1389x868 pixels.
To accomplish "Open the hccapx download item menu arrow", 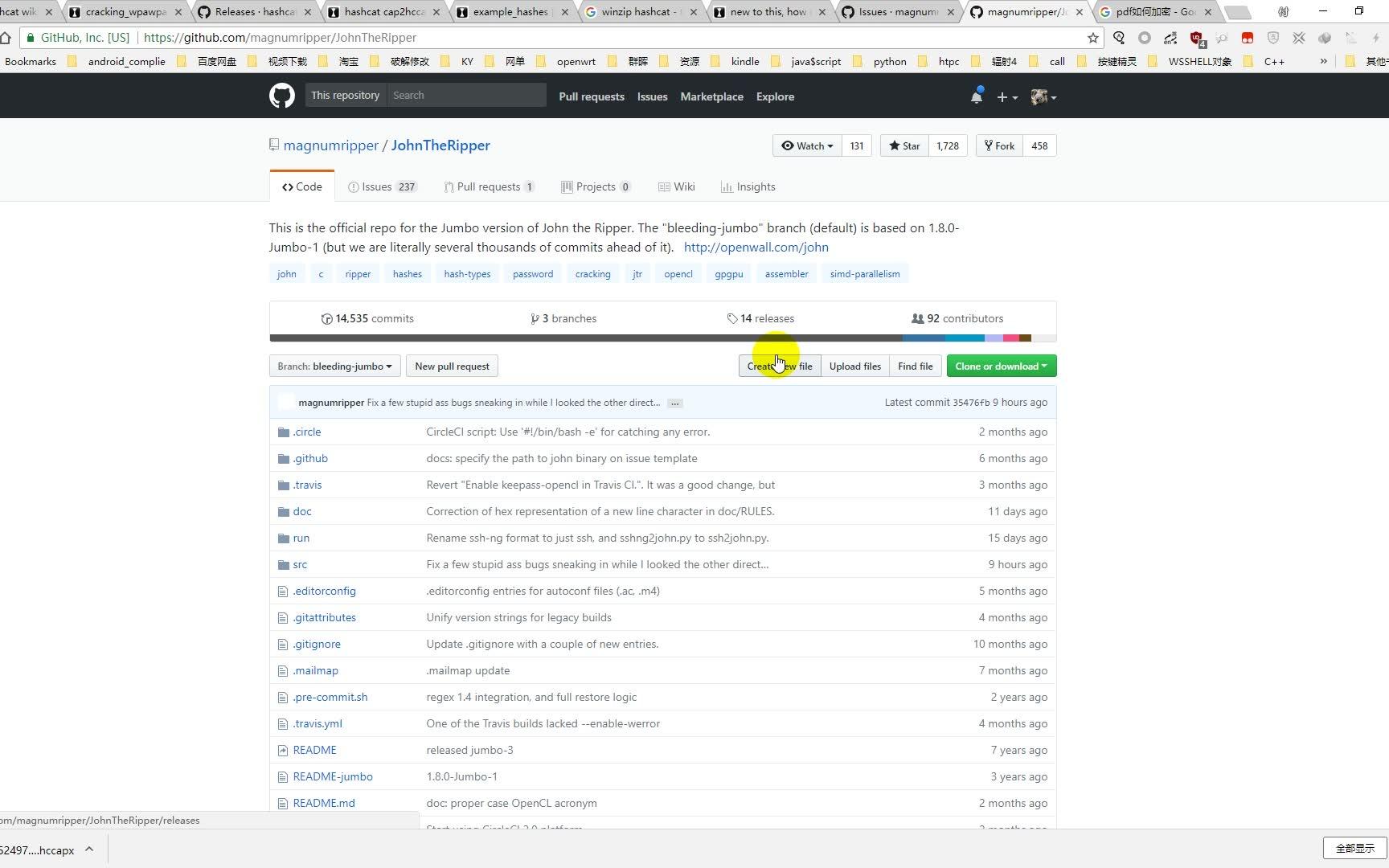I will [89, 850].
